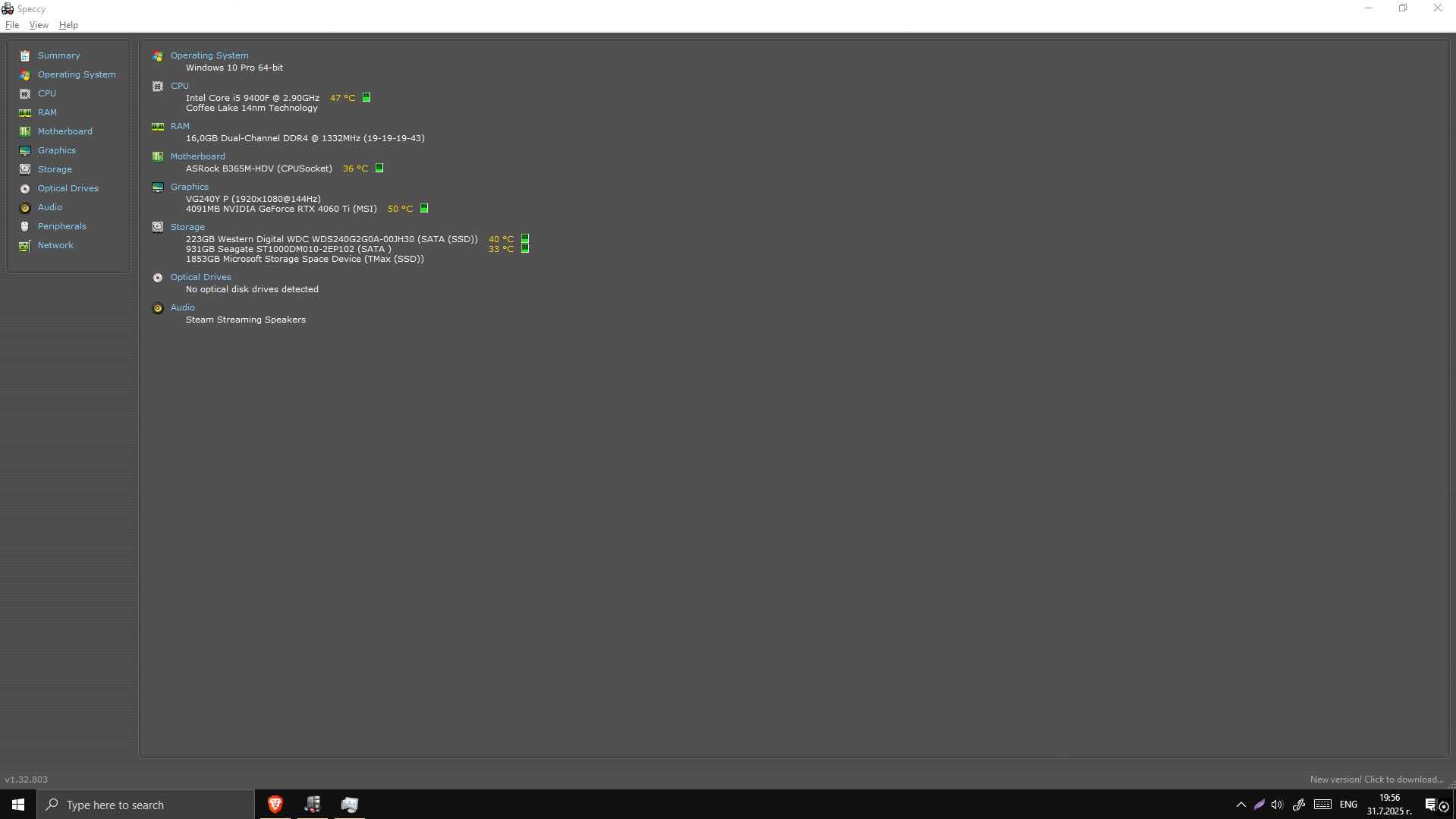Click the Graphics icon in summary pane

point(158,187)
